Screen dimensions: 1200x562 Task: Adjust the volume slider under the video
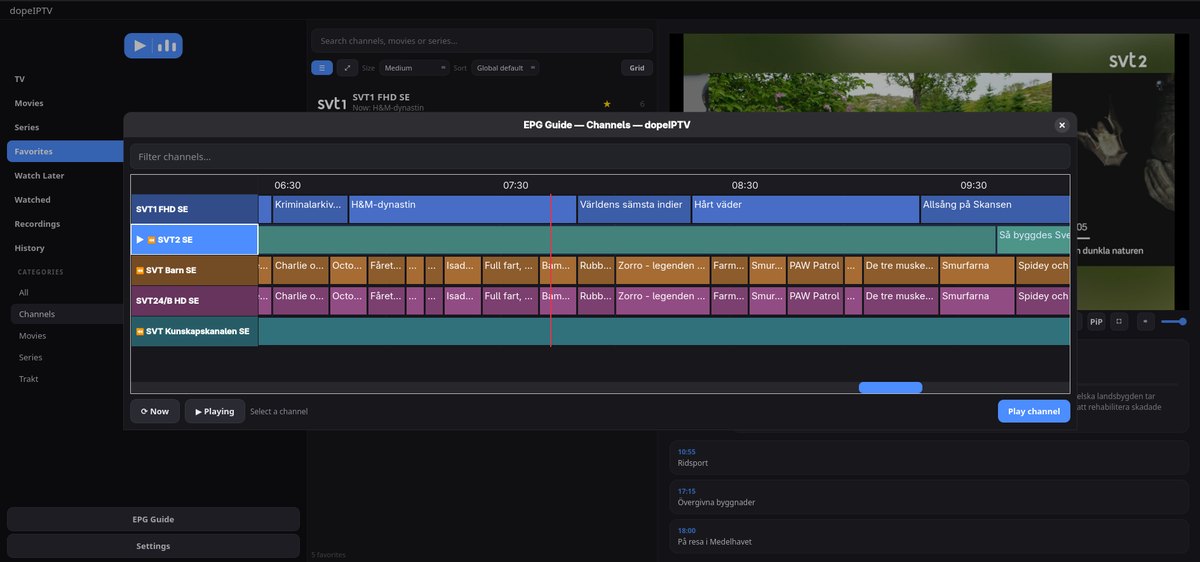(1174, 322)
